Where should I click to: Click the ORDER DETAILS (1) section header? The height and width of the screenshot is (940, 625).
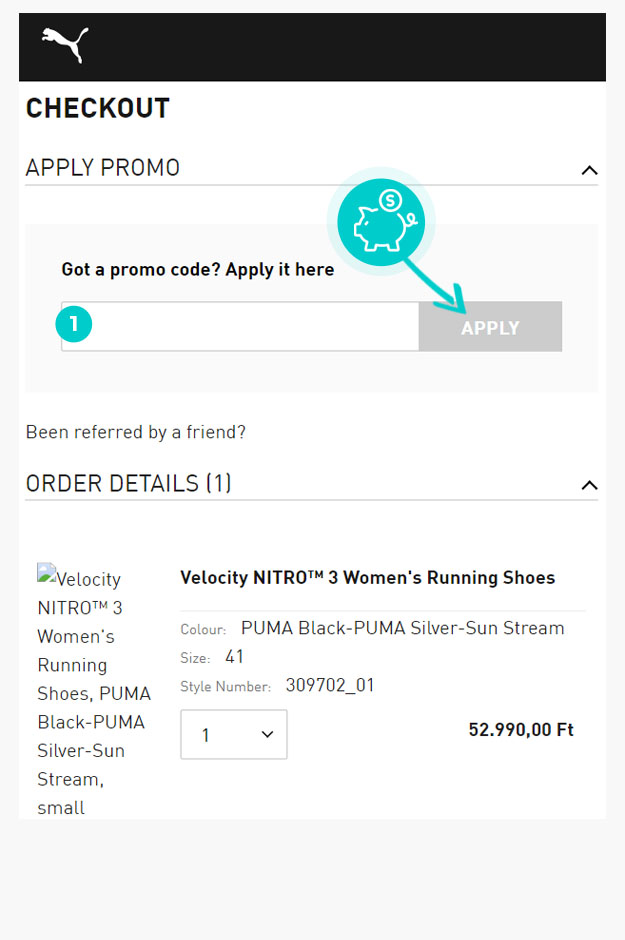128,483
